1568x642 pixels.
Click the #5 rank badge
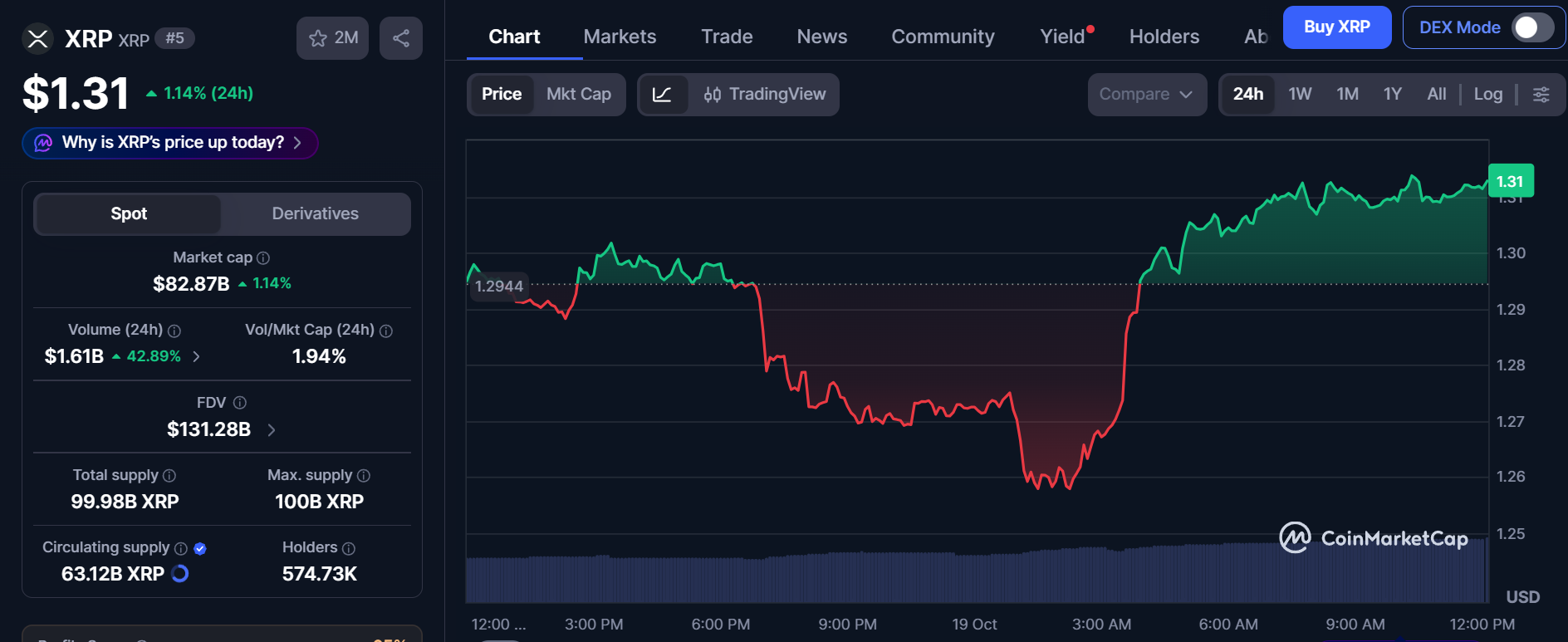pos(174,38)
